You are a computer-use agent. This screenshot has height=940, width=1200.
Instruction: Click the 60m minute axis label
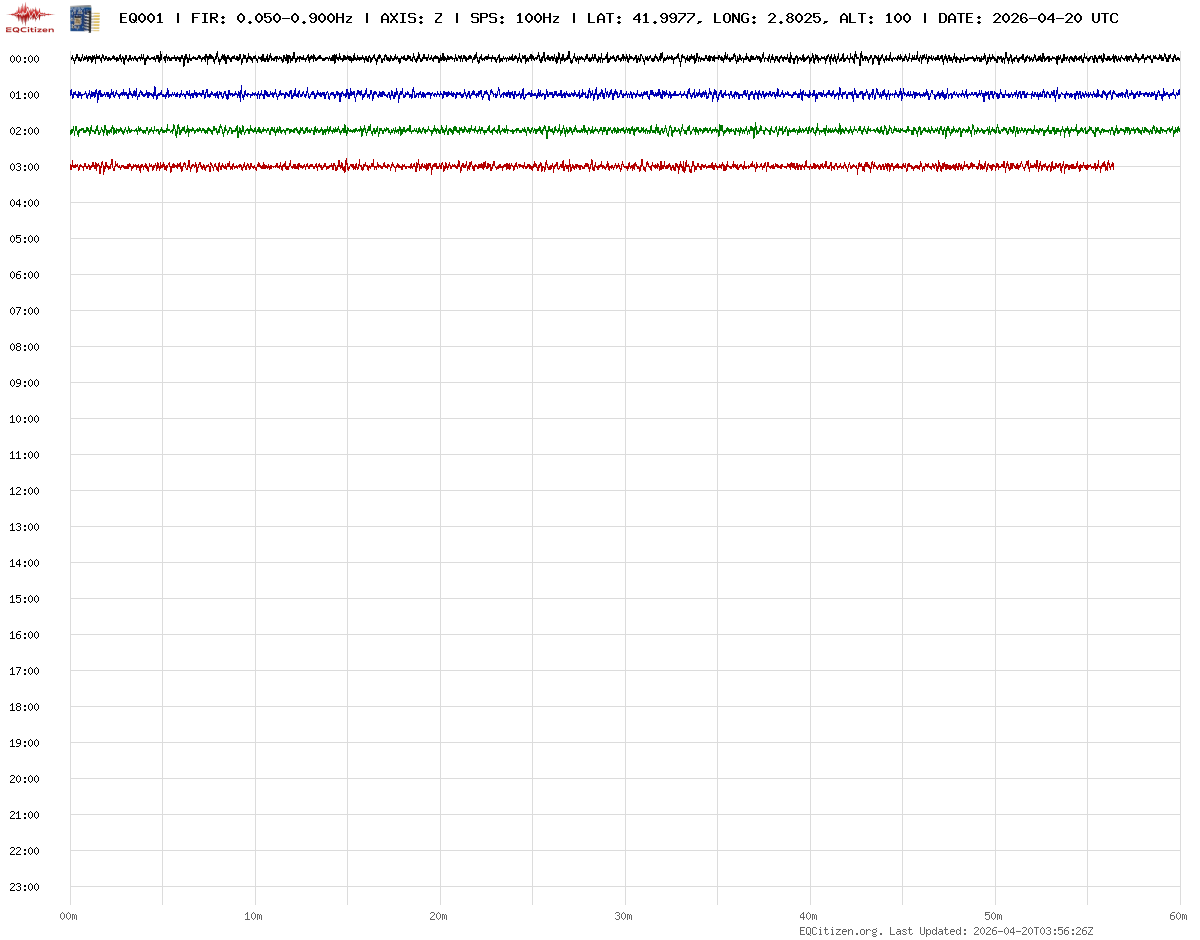point(1178,916)
